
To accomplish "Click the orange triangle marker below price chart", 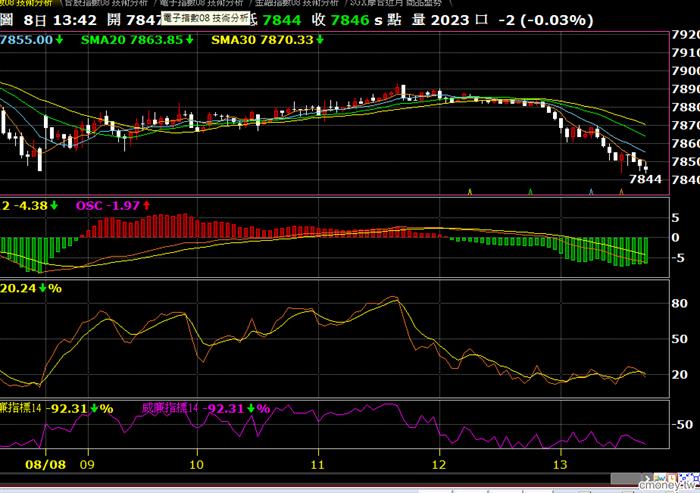I will click(x=621, y=192).
